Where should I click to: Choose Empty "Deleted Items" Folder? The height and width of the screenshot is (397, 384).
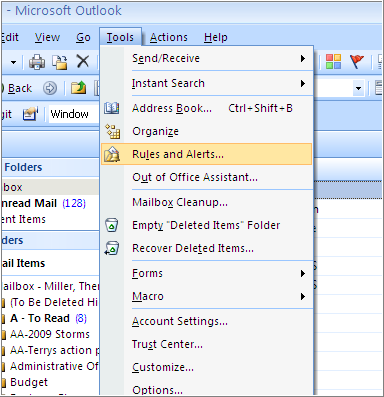click(x=206, y=225)
